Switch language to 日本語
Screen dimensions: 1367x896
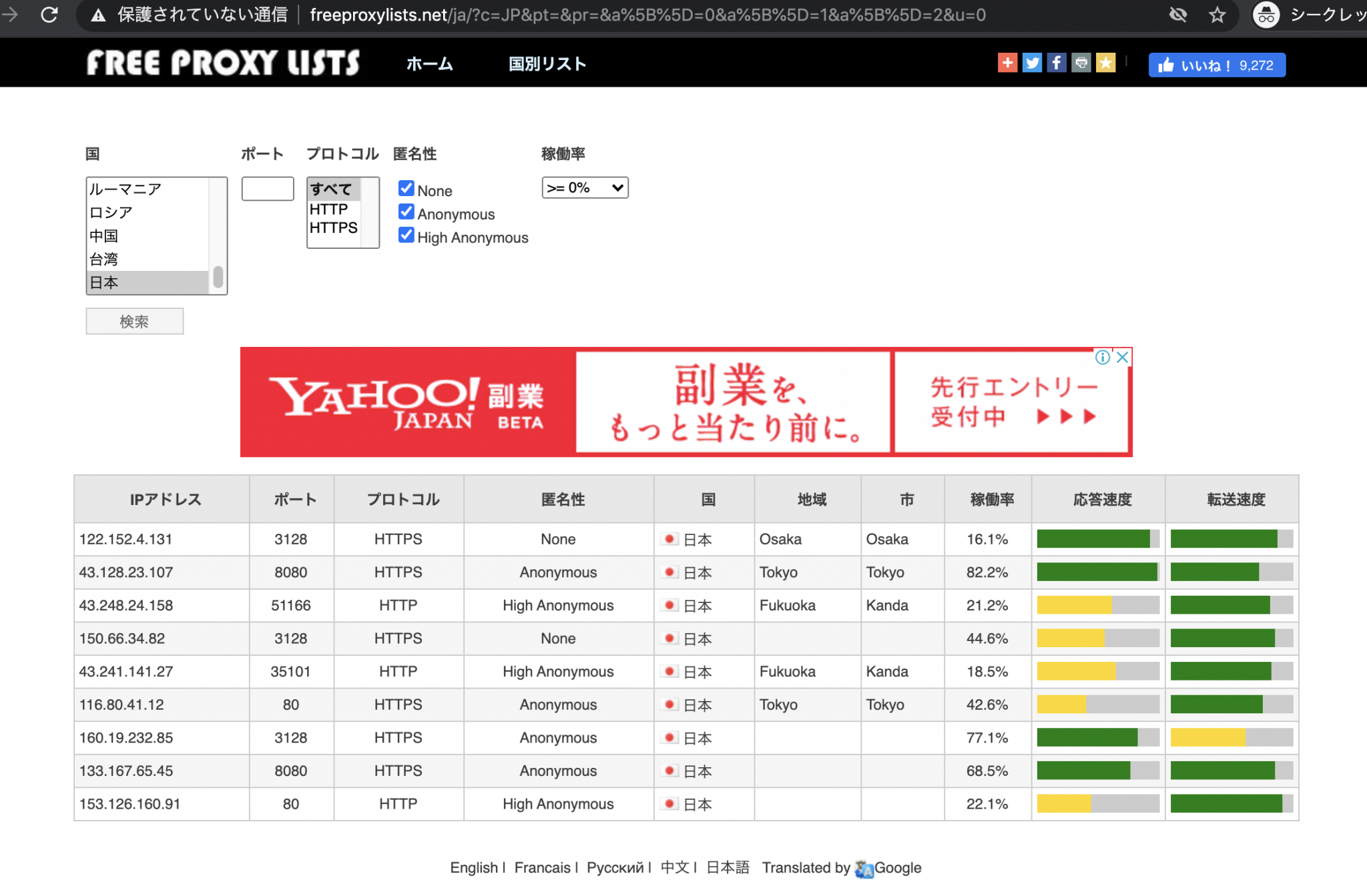(728, 868)
